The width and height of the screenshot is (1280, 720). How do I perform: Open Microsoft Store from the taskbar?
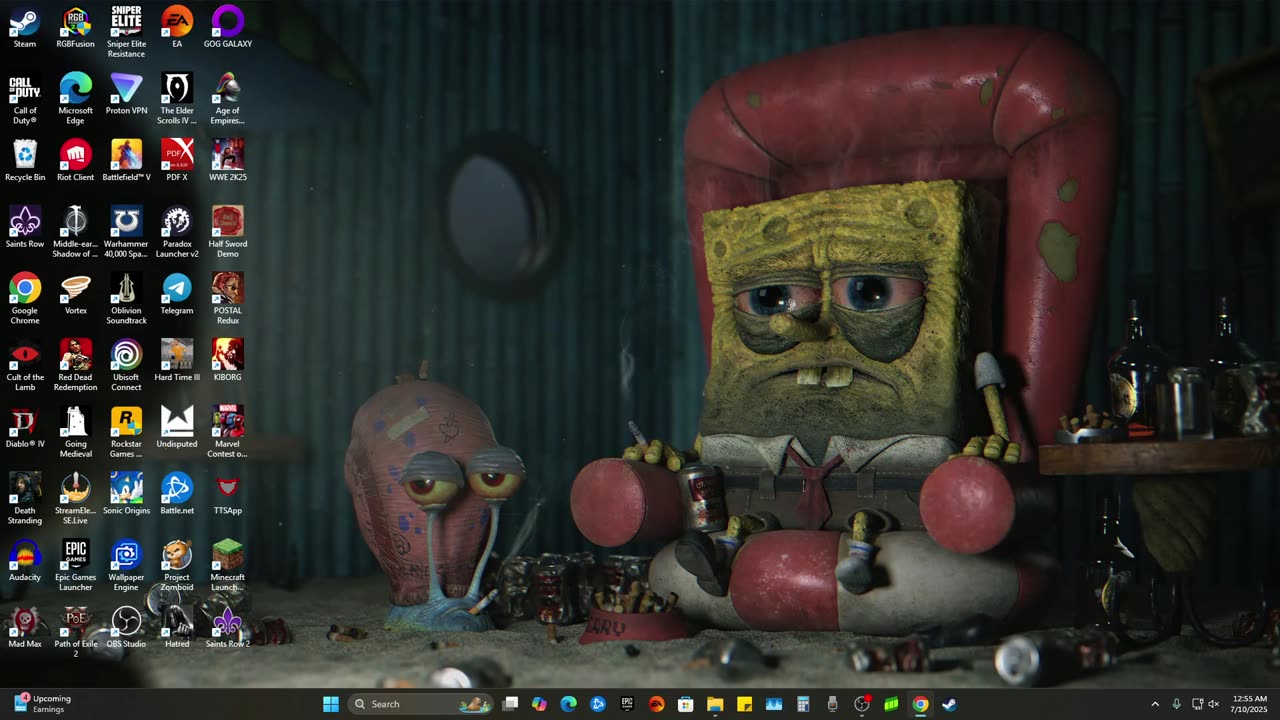click(x=686, y=704)
